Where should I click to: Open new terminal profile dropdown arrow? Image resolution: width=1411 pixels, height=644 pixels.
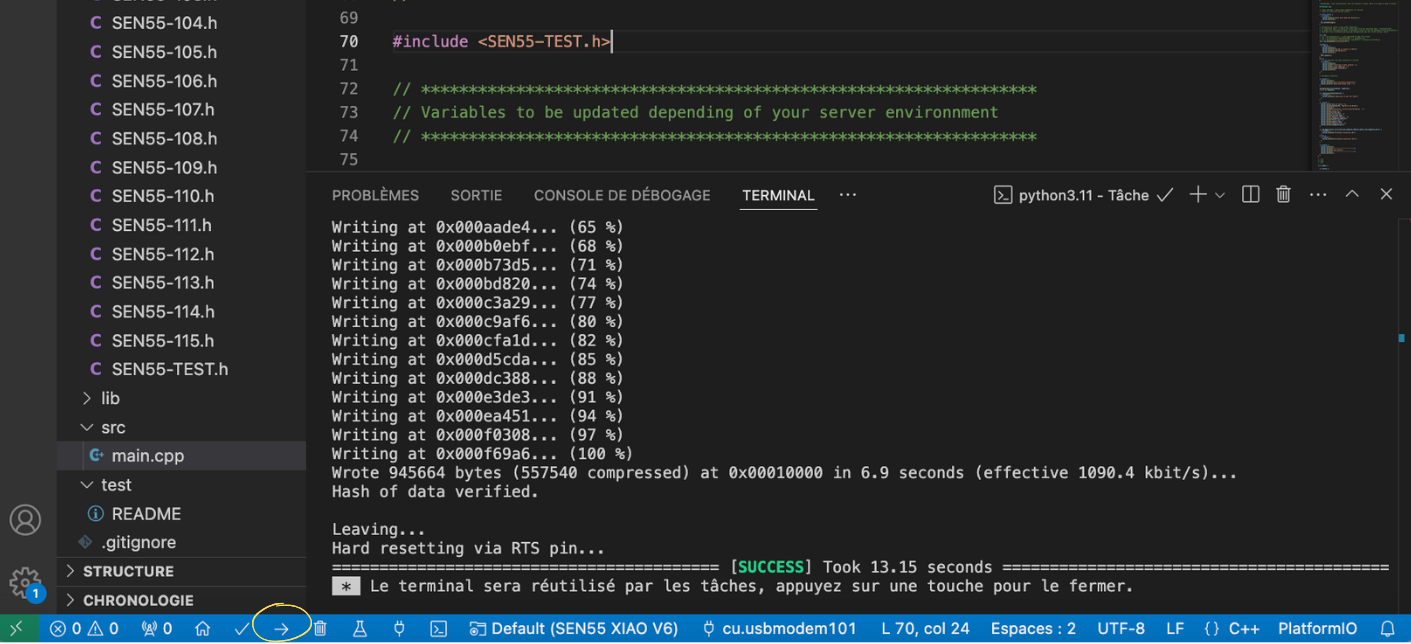[1220, 195]
